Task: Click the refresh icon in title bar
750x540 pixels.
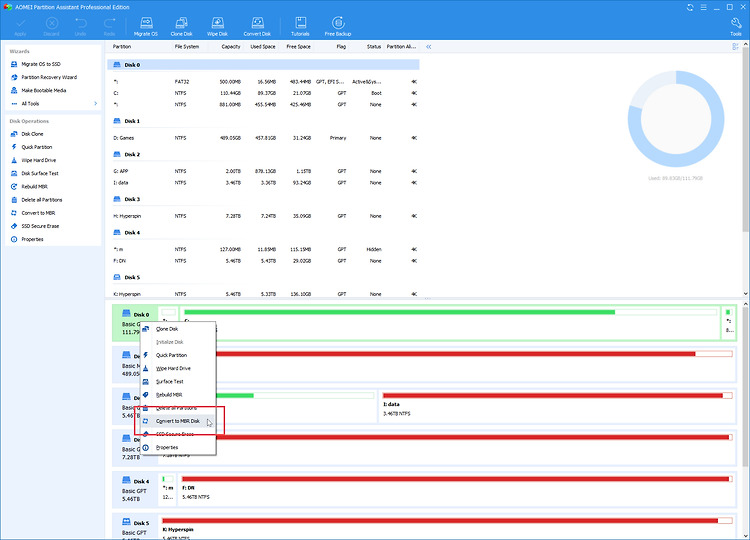Action: (690, 7)
